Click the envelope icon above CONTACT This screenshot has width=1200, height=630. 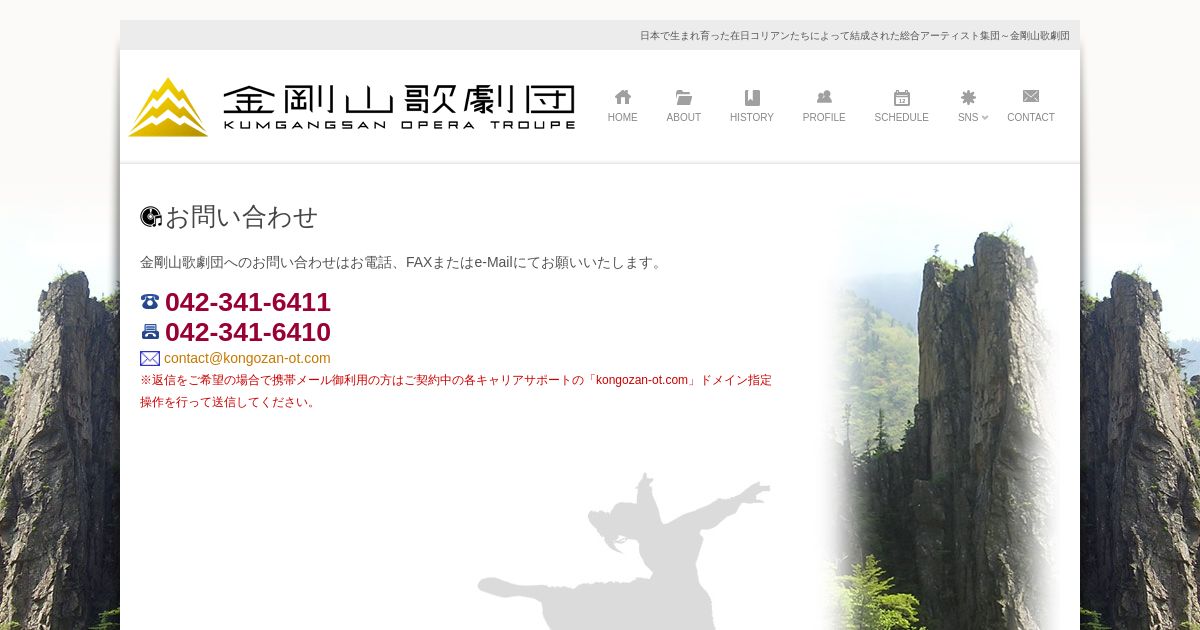tap(1031, 96)
